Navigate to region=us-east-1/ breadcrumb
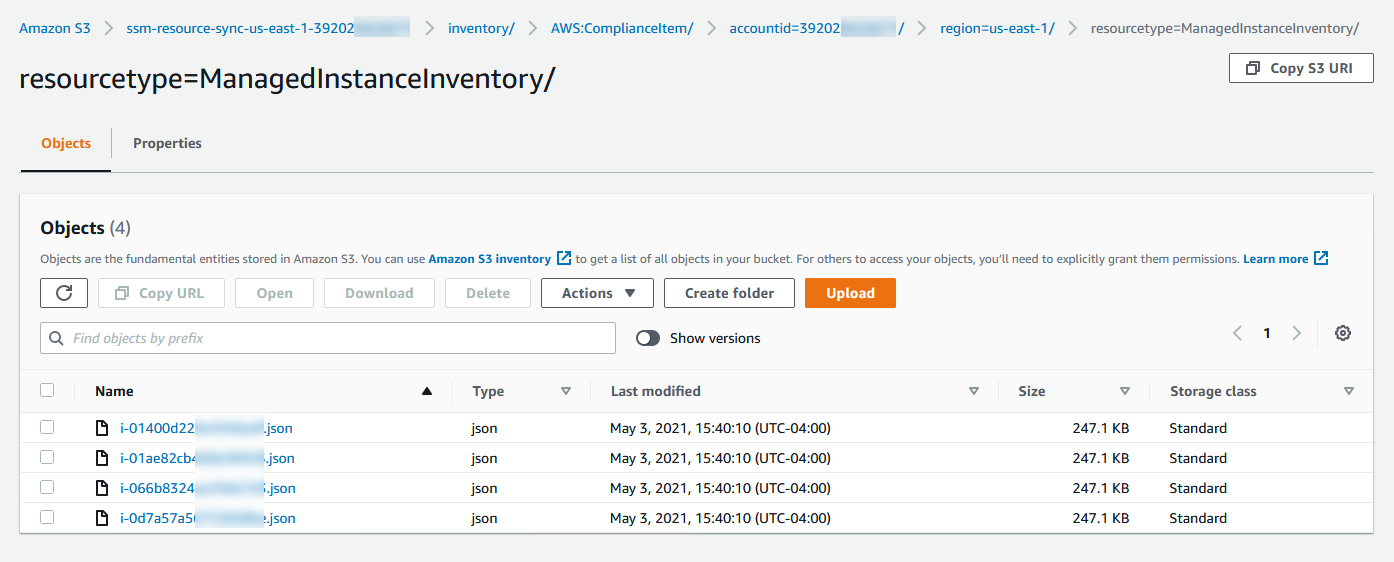The image size is (1394, 562). click(x=997, y=28)
